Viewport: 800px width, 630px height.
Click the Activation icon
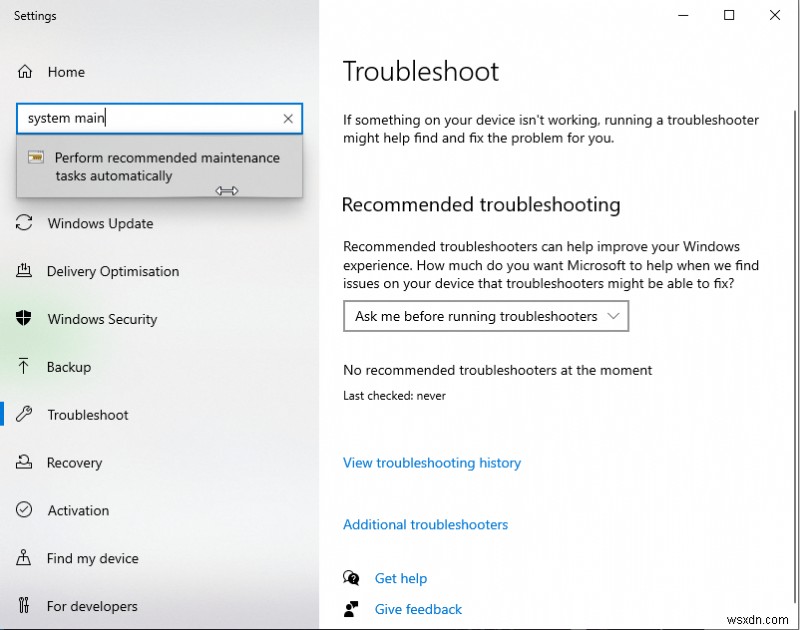pyautogui.click(x=24, y=511)
